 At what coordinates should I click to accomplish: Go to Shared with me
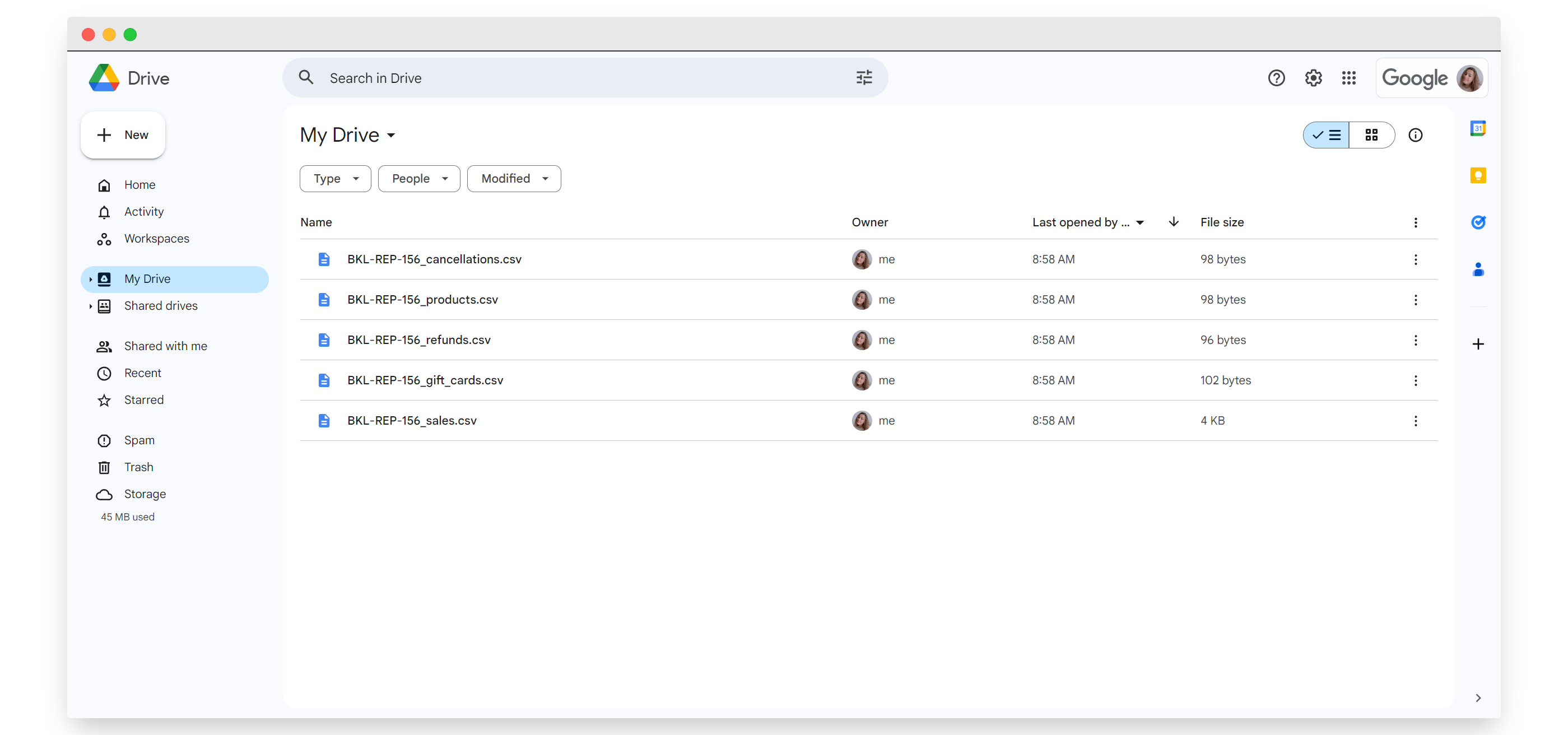point(165,345)
